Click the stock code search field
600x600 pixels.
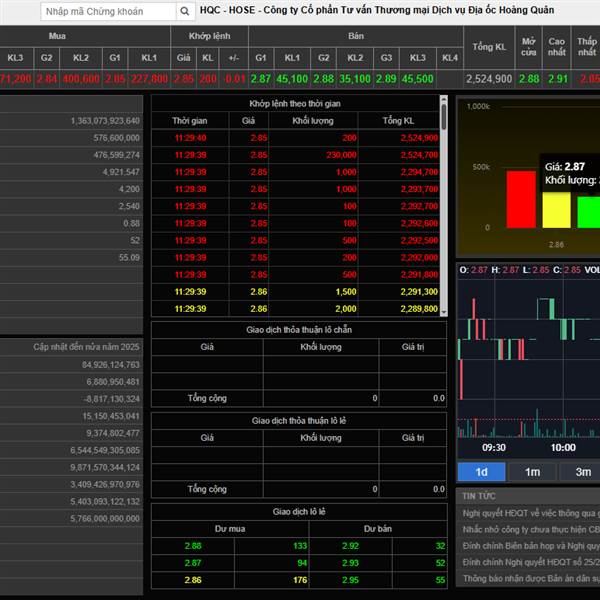point(107,12)
